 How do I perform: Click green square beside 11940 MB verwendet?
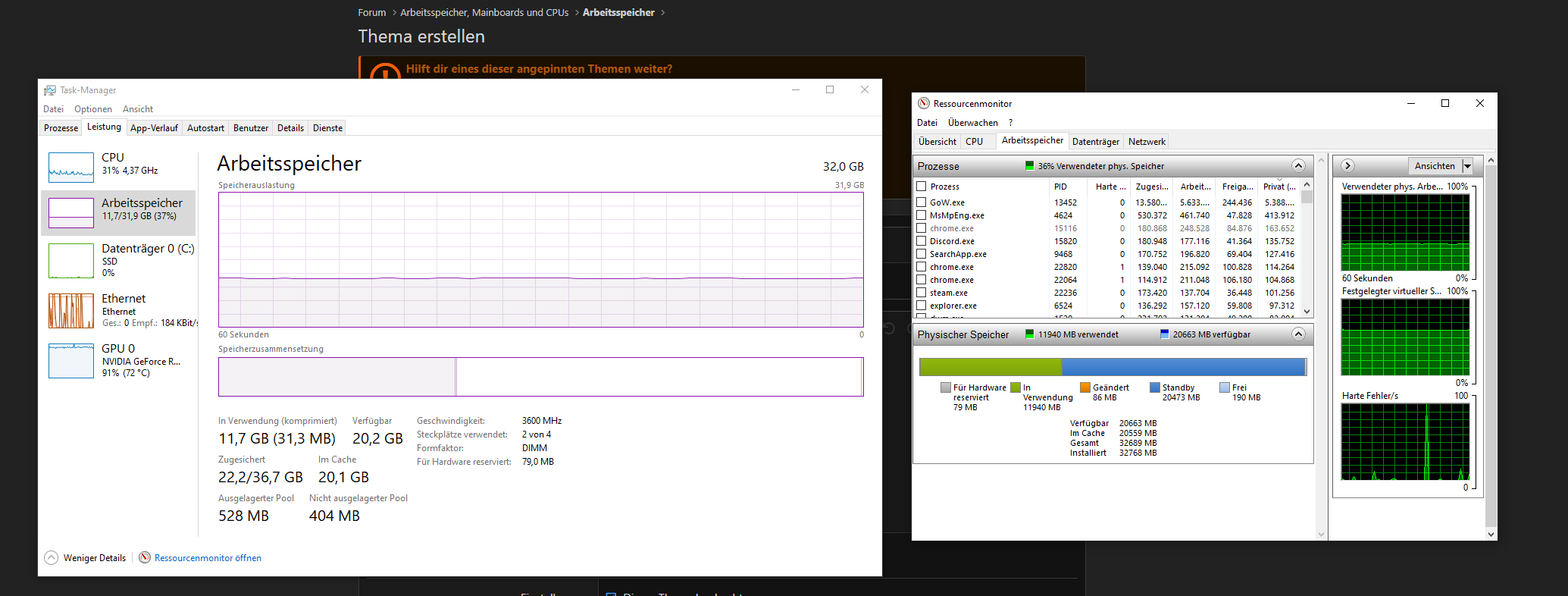[1029, 334]
